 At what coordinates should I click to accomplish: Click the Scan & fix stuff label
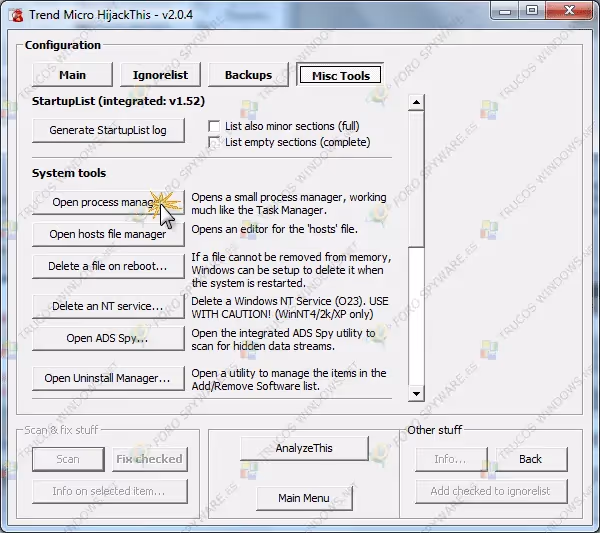click(61, 430)
